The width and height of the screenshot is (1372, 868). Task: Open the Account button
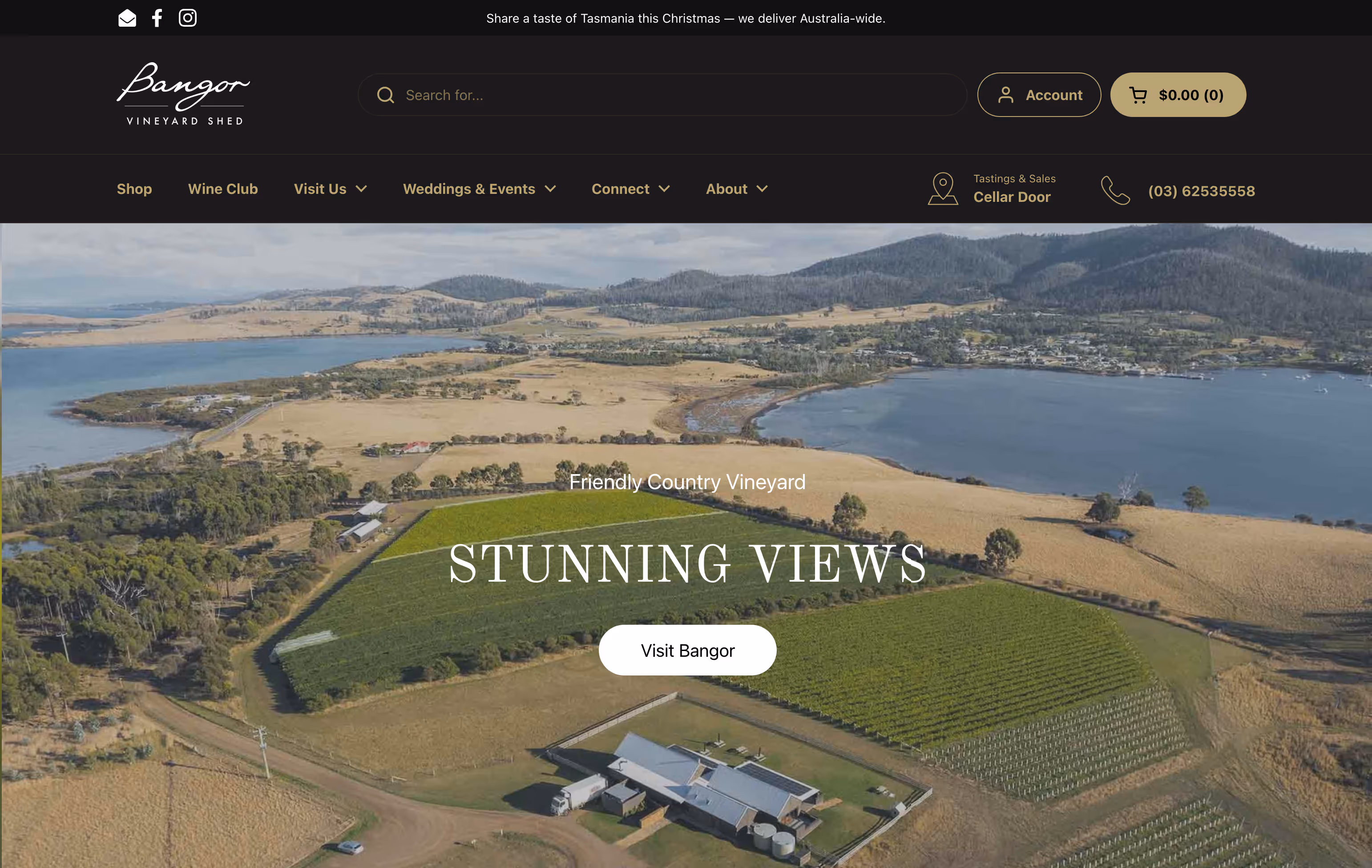point(1039,95)
